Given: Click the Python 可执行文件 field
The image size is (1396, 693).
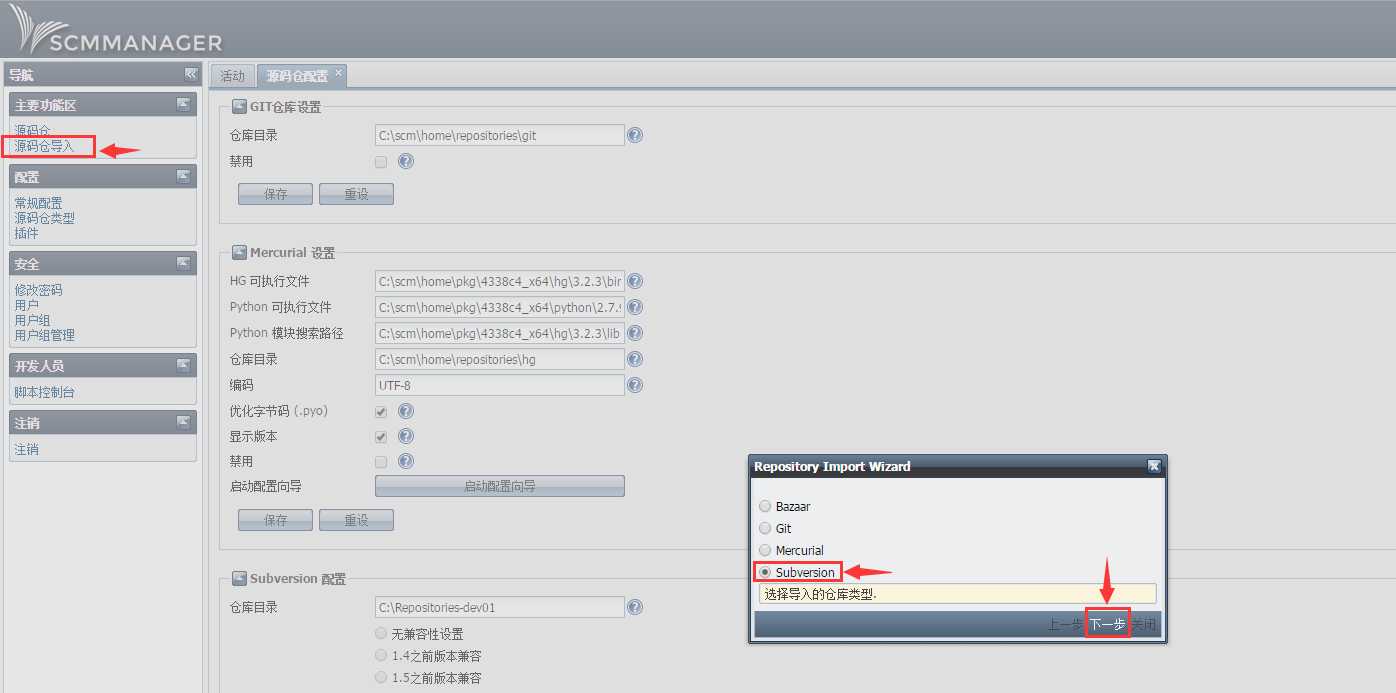Looking at the screenshot, I should pos(500,307).
